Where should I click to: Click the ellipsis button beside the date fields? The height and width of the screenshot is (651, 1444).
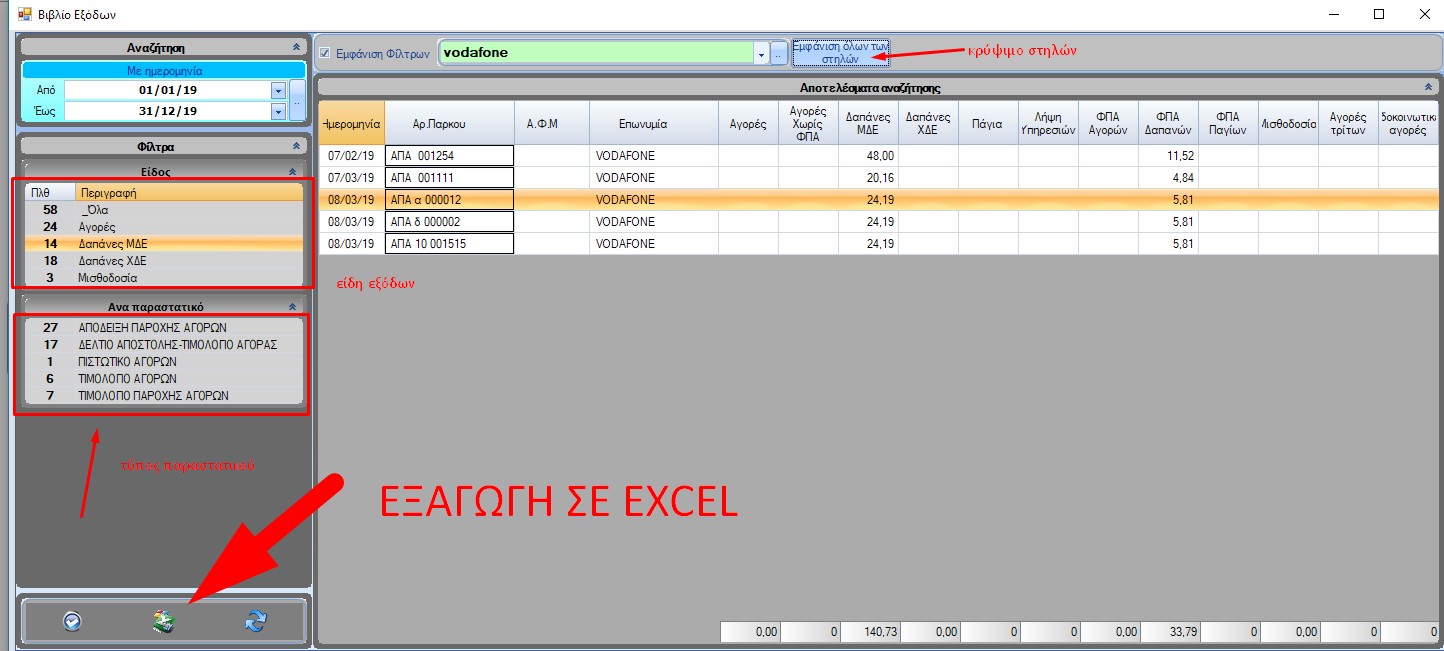click(297, 101)
